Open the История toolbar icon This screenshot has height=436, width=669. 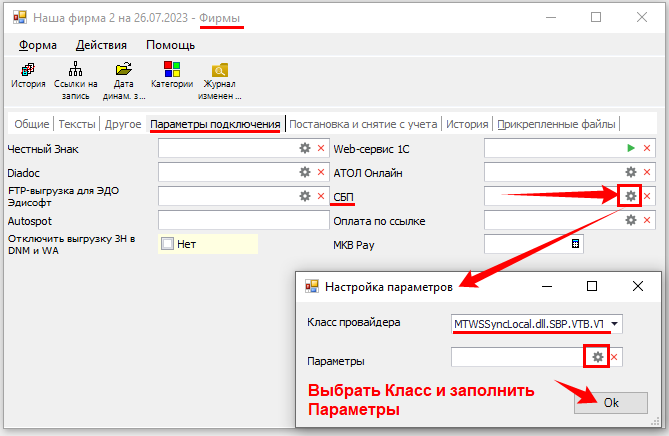click(28, 71)
